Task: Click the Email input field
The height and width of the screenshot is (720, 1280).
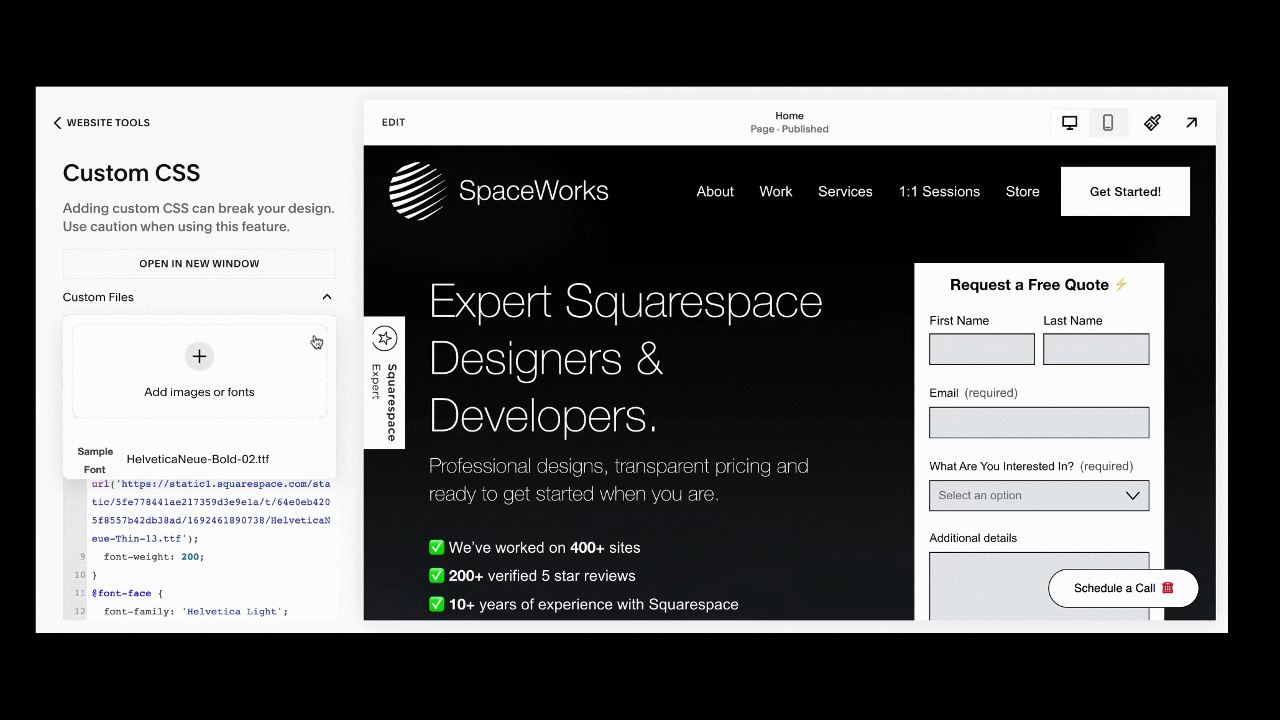Action: 1039,422
